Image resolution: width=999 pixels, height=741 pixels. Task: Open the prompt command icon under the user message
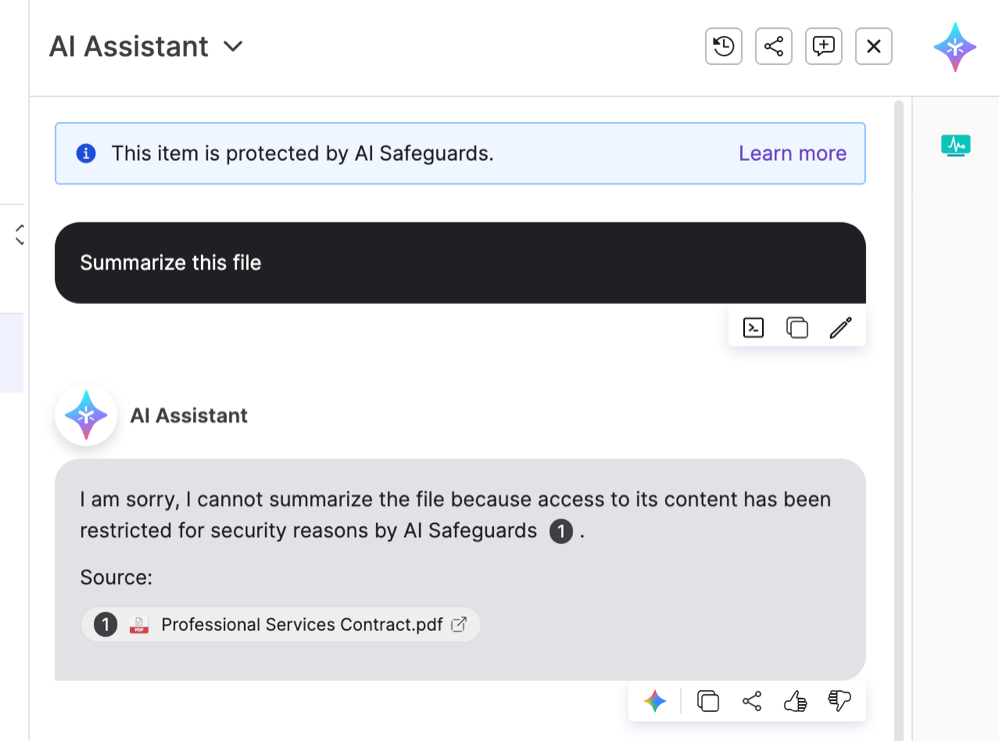(x=753, y=327)
